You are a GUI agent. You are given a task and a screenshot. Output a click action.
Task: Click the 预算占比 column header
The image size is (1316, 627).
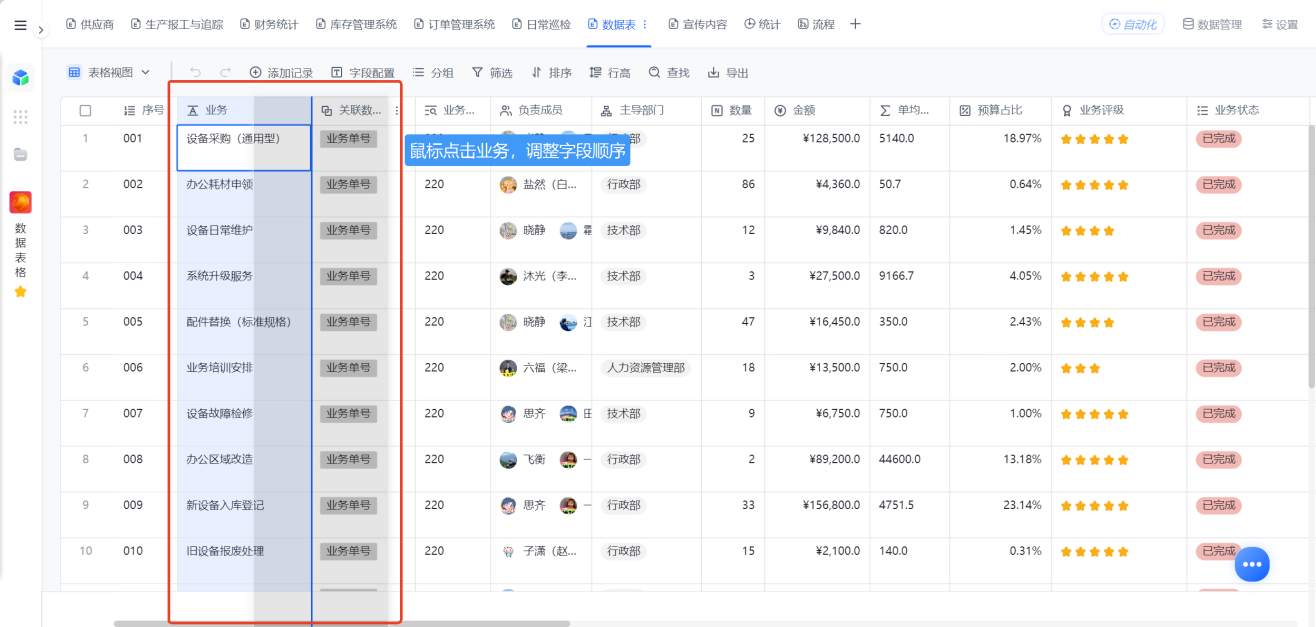(1000, 110)
